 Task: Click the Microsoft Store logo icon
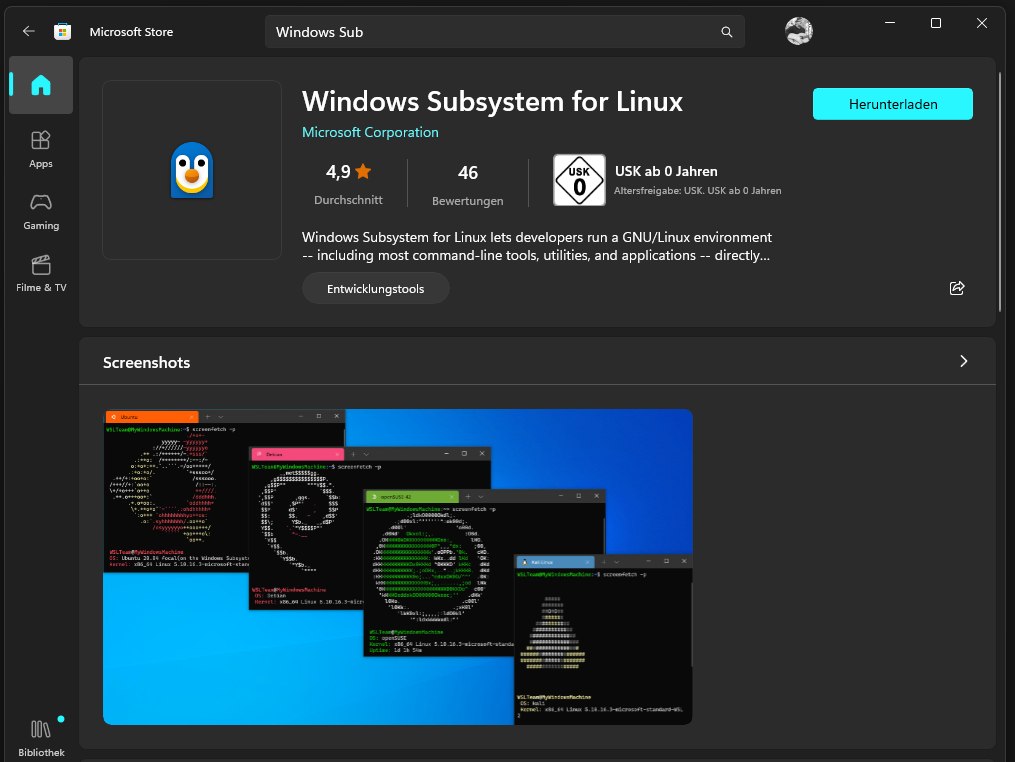[63, 31]
